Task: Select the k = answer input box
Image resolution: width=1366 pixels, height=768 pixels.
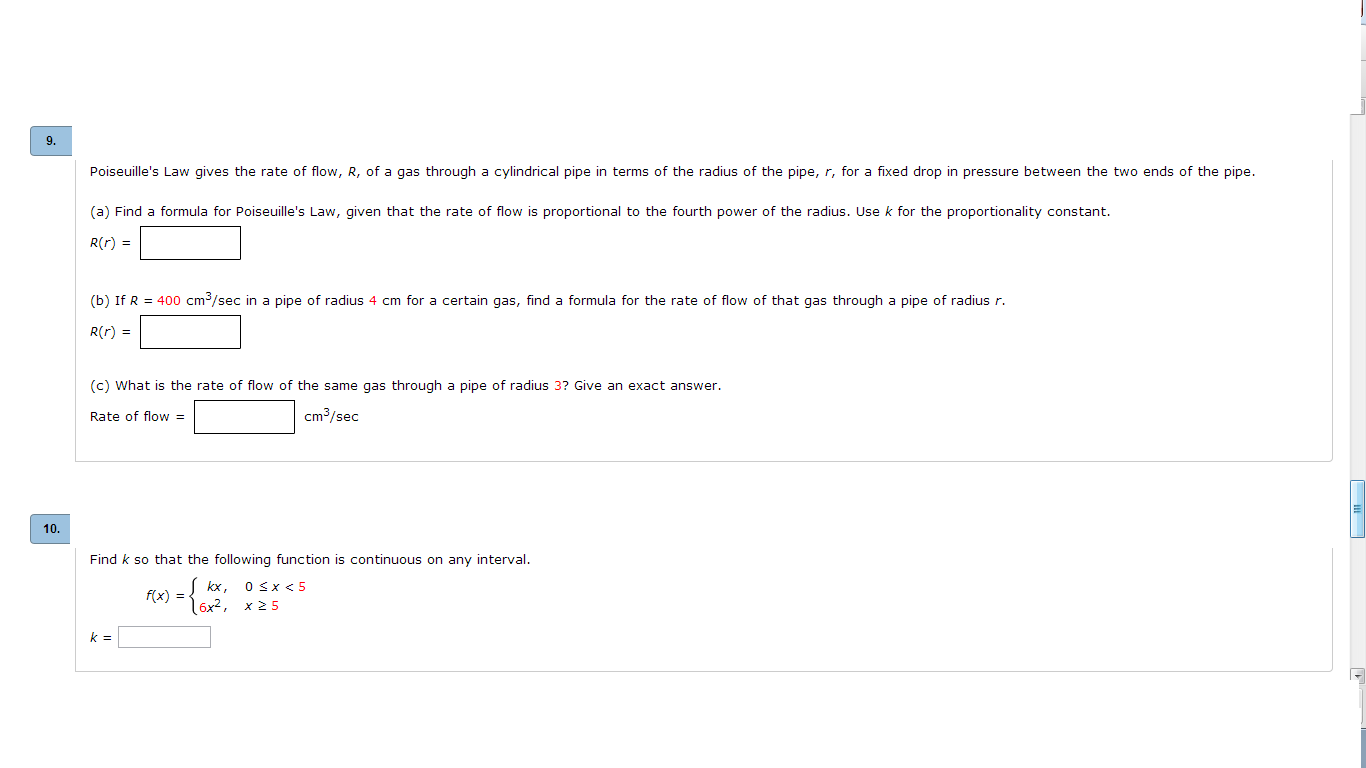Action: pos(164,637)
